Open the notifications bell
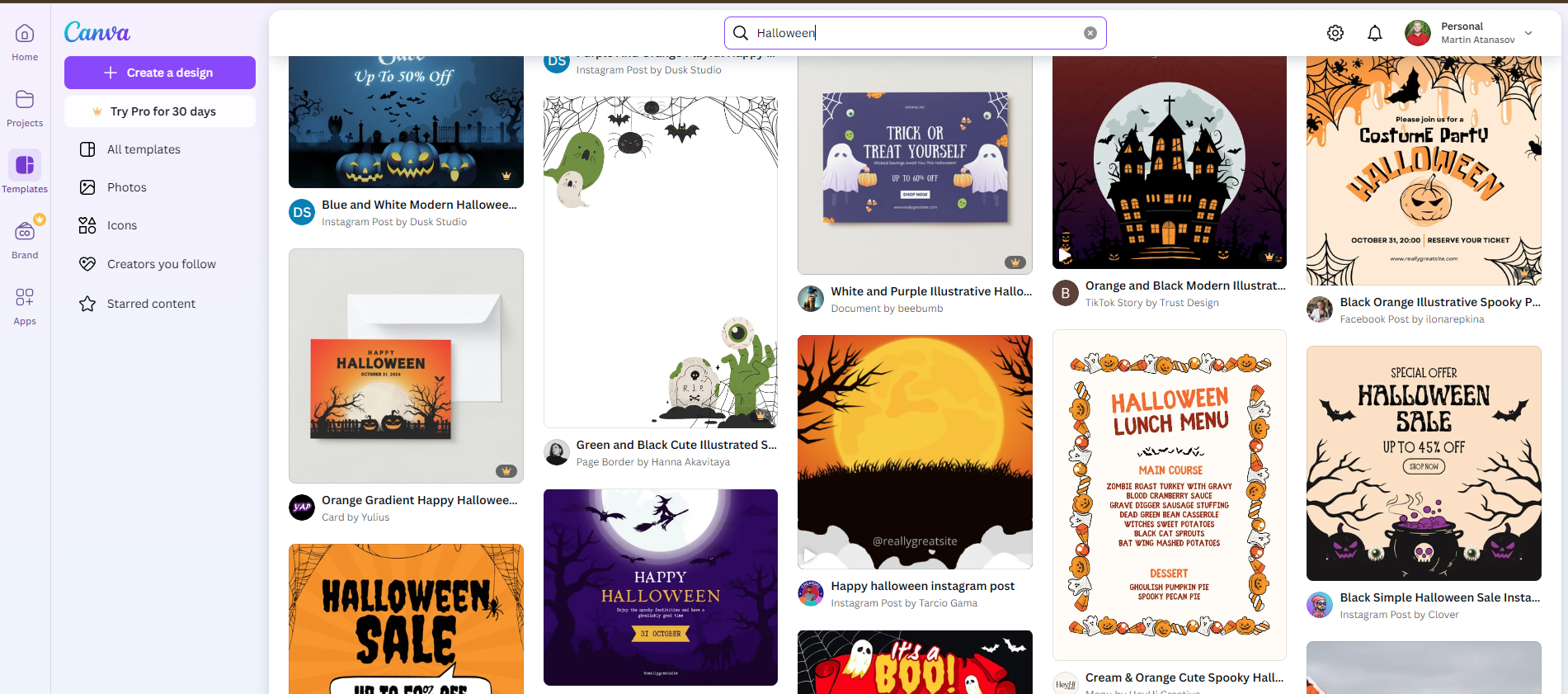Viewport: 1568px width, 694px height. 1374,33
